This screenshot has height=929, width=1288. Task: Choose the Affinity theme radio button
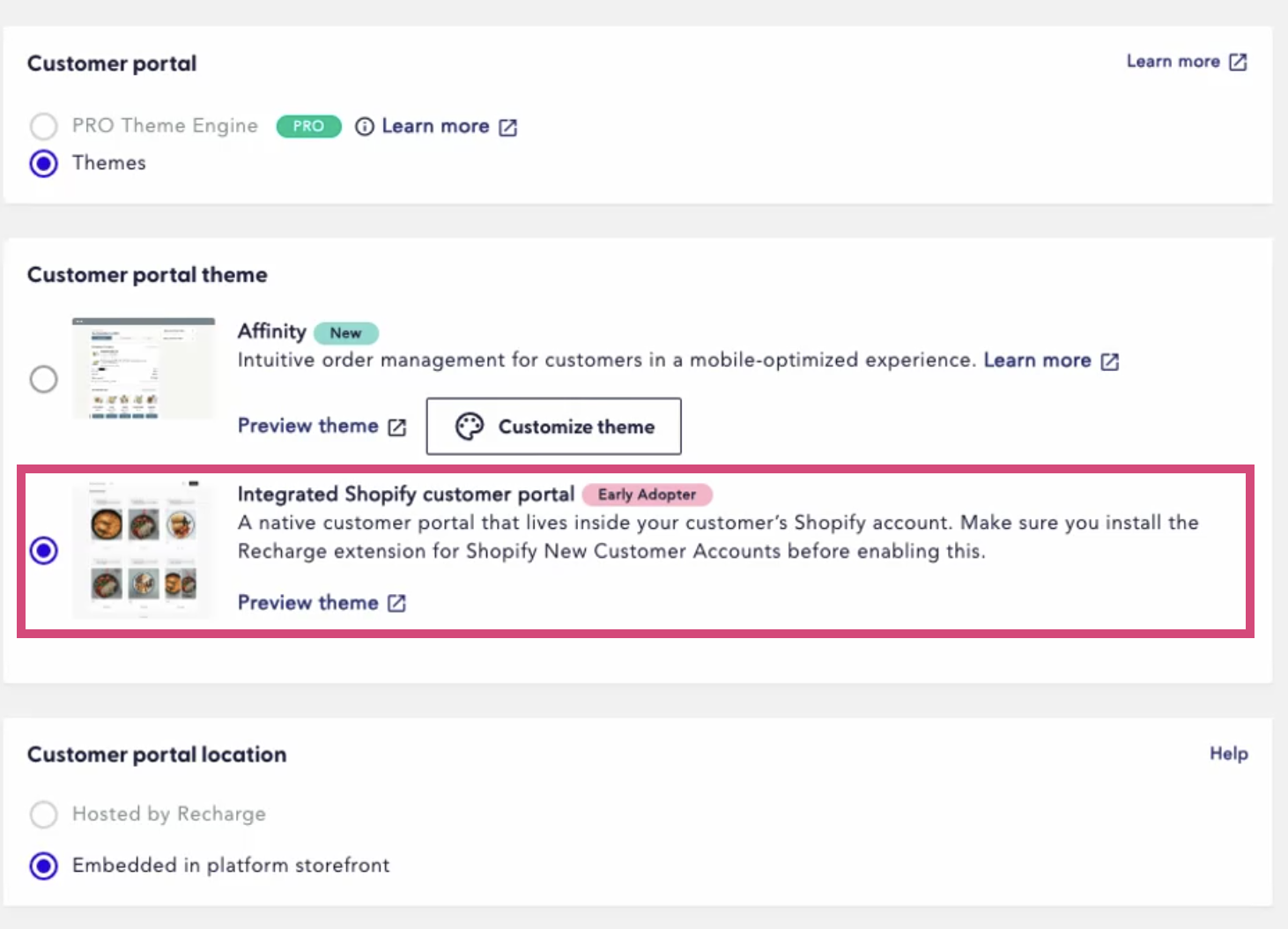click(43, 379)
